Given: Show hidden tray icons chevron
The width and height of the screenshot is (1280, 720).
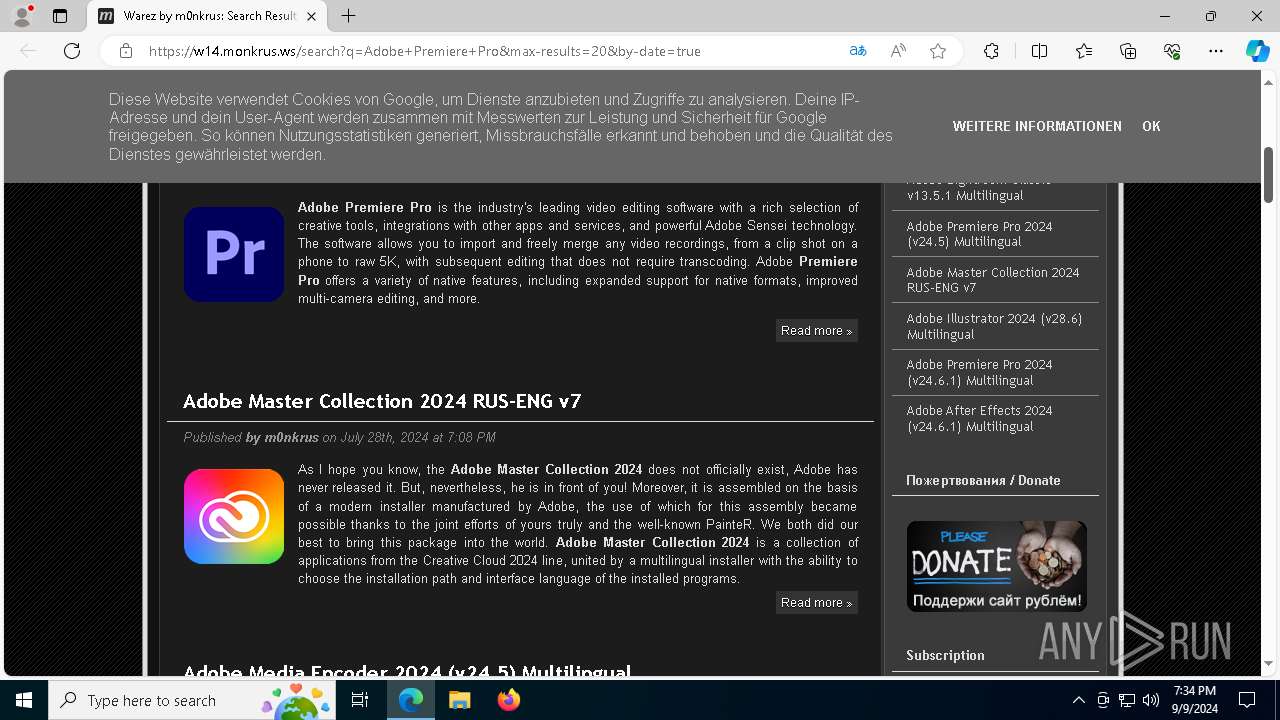Looking at the screenshot, I should point(1078,700).
